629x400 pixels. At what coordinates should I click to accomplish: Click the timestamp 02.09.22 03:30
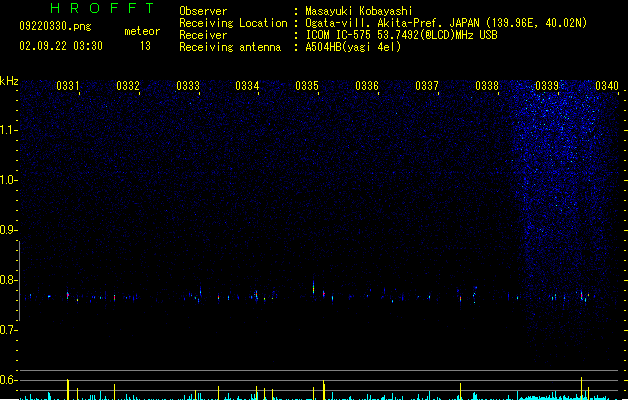tap(61, 46)
